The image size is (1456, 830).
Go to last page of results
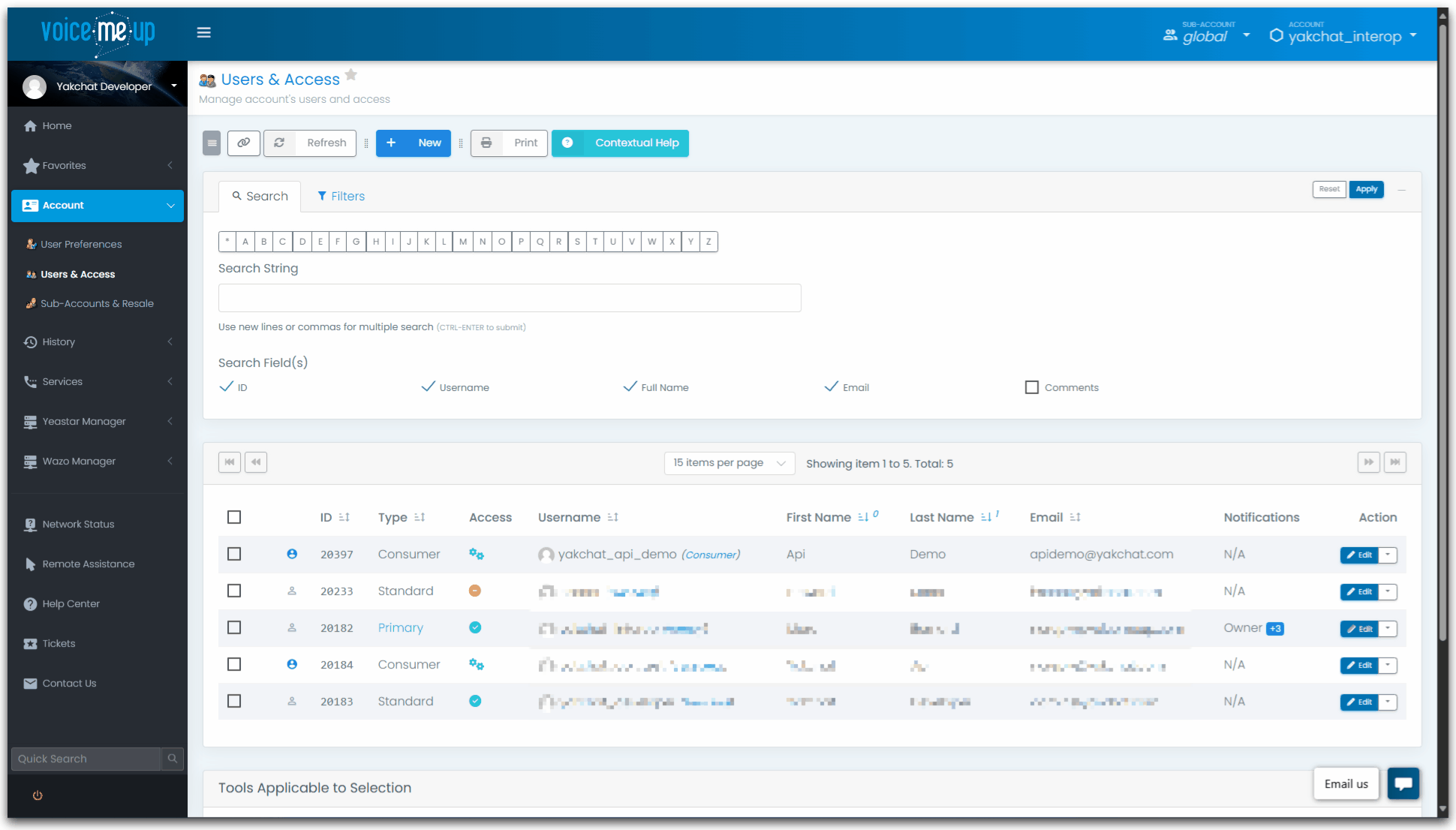[x=1395, y=462]
